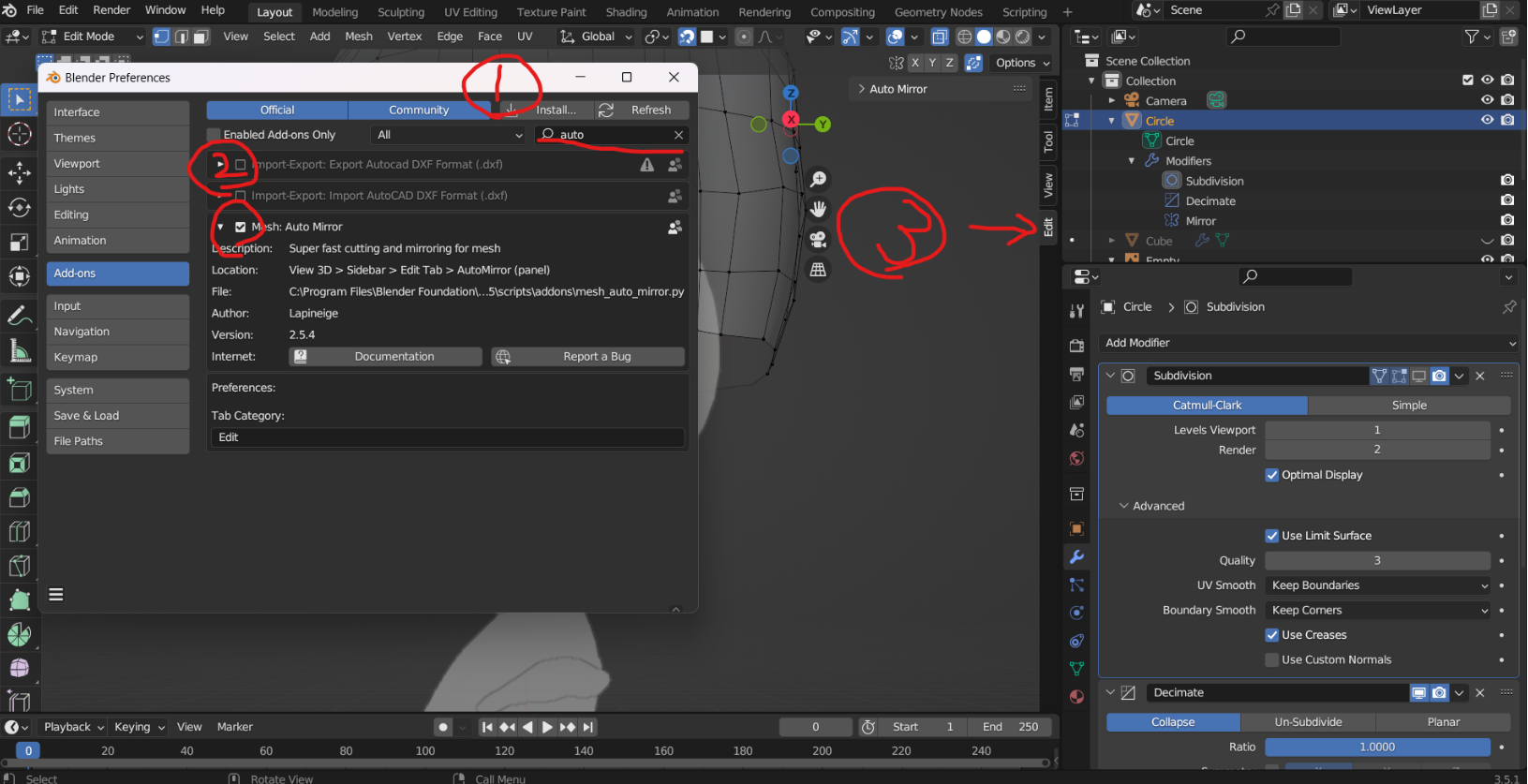The width and height of the screenshot is (1528, 784).
Task: Adjust the Decimate Ratio slider
Action: pyautogui.click(x=1377, y=747)
